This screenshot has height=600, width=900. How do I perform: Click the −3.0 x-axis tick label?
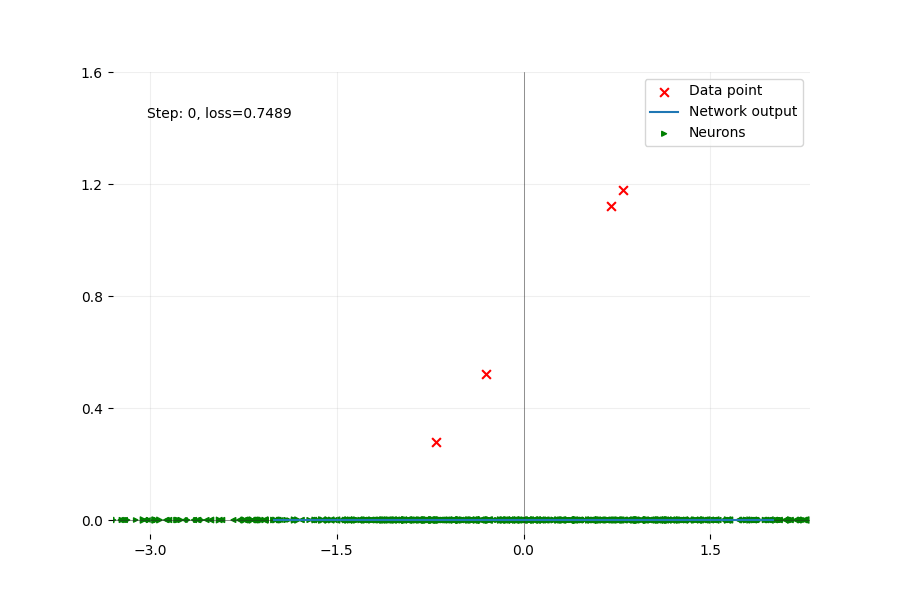coord(150,551)
